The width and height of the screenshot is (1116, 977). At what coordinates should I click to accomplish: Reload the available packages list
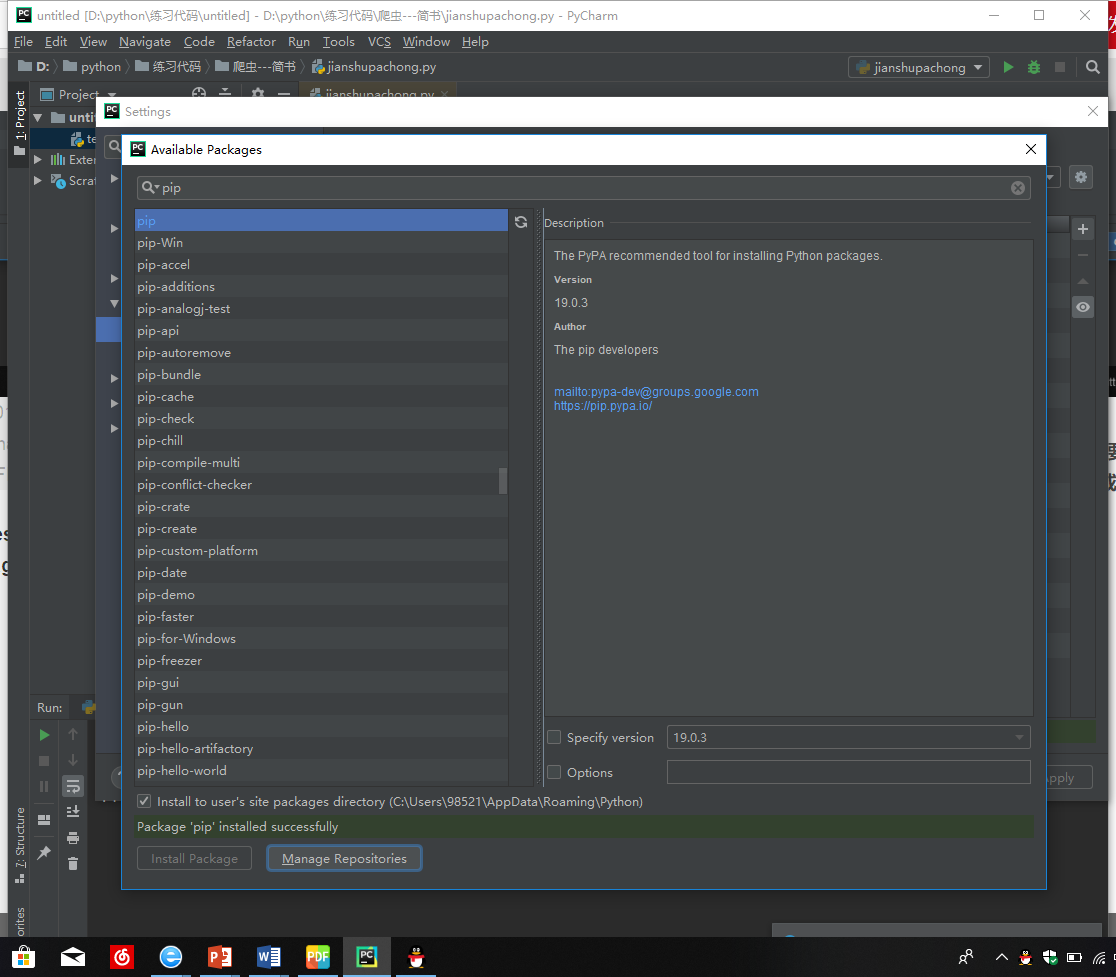click(521, 222)
